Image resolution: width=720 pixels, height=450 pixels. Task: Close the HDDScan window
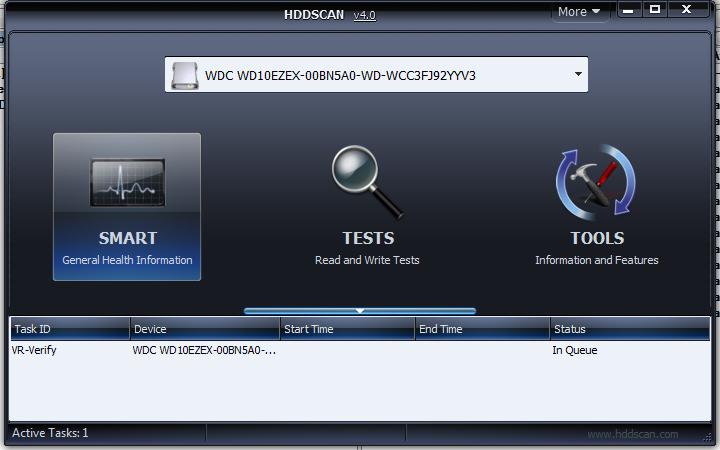click(x=687, y=10)
